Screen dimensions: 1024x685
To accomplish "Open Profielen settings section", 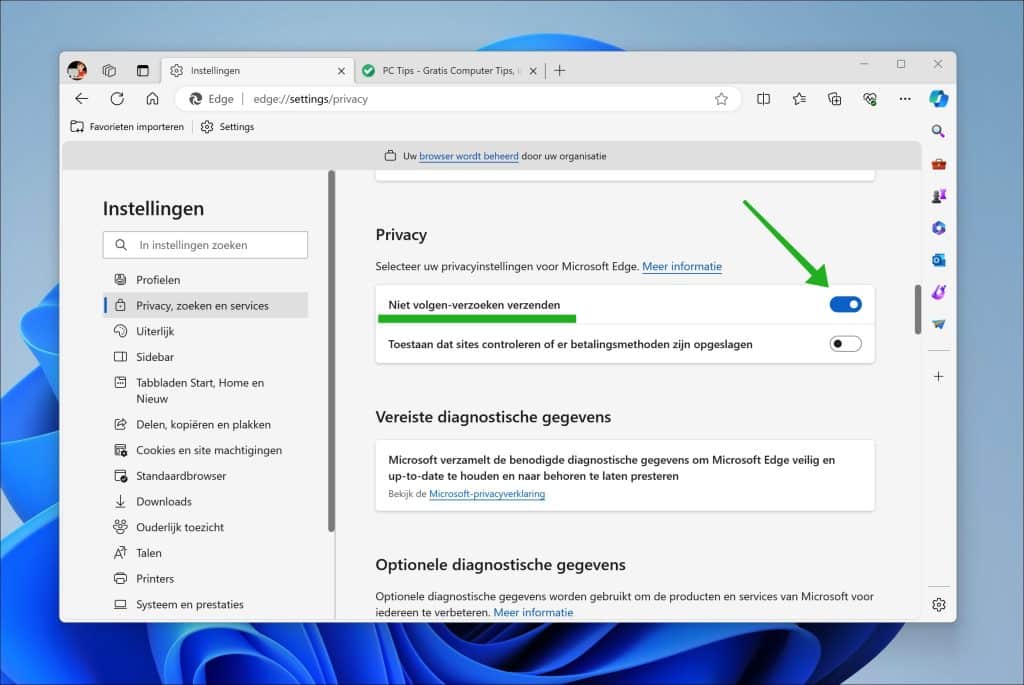I will pyautogui.click(x=206, y=279).
